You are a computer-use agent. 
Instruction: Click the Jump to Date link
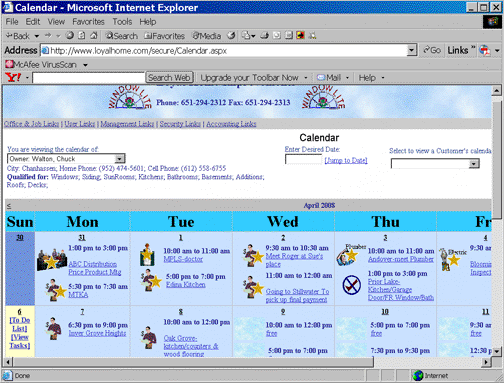click(346, 160)
